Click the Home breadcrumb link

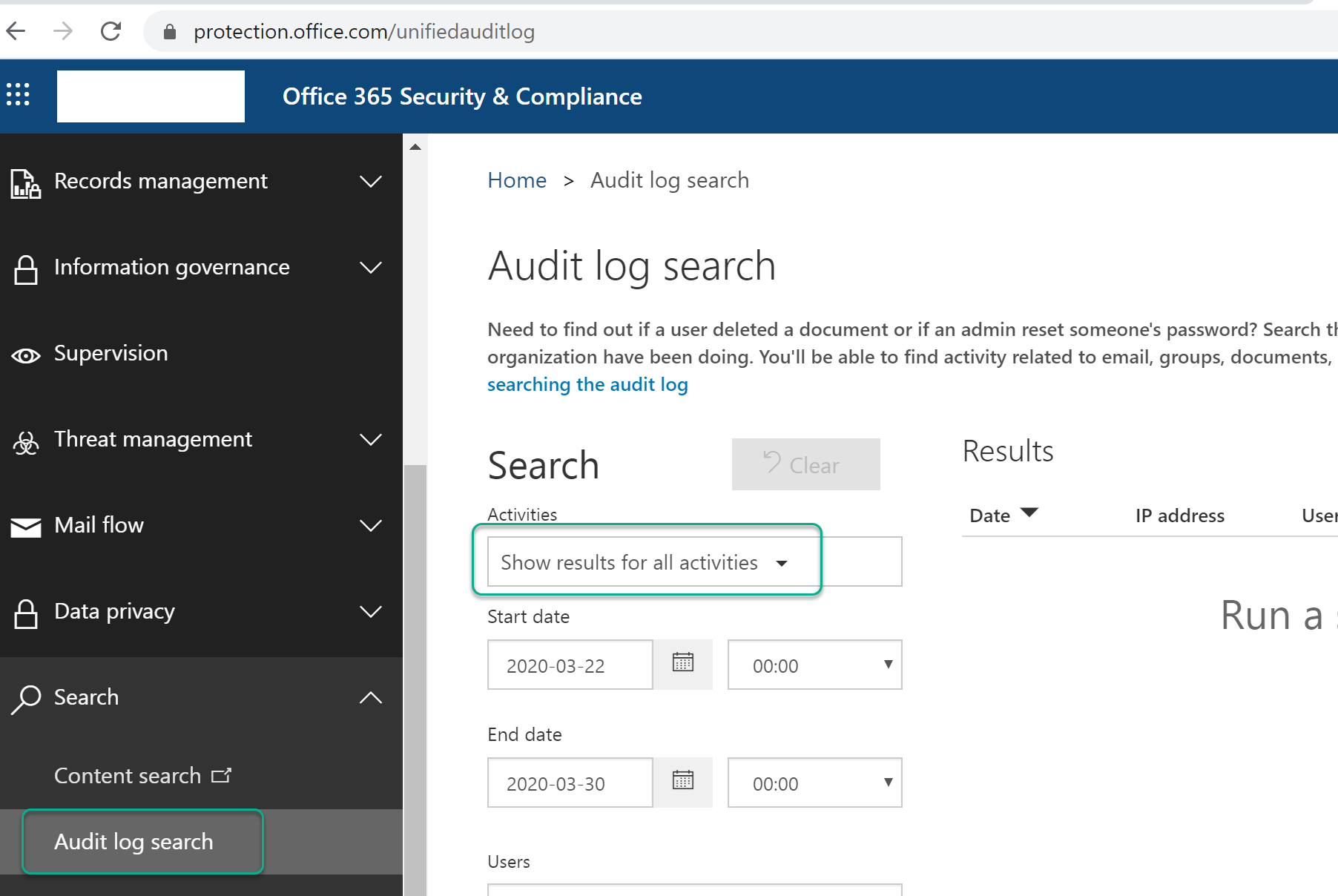click(x=517, y=180)
